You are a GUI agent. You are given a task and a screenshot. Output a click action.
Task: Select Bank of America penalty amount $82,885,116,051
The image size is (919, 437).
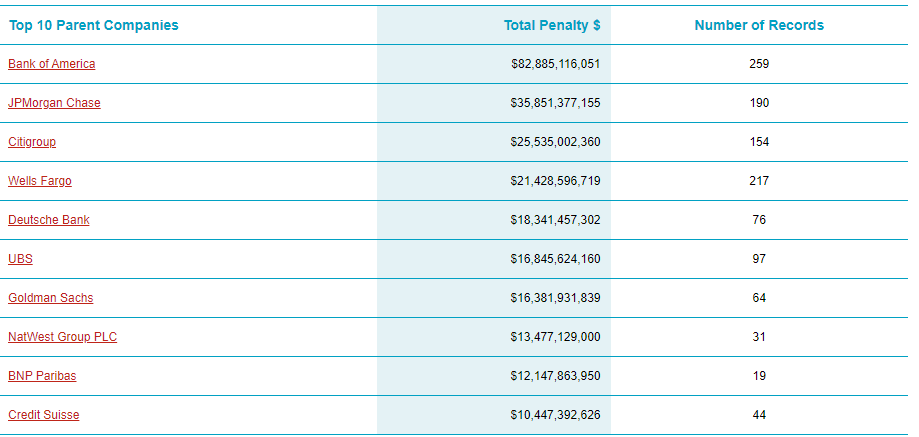click(x=556, y=64)
